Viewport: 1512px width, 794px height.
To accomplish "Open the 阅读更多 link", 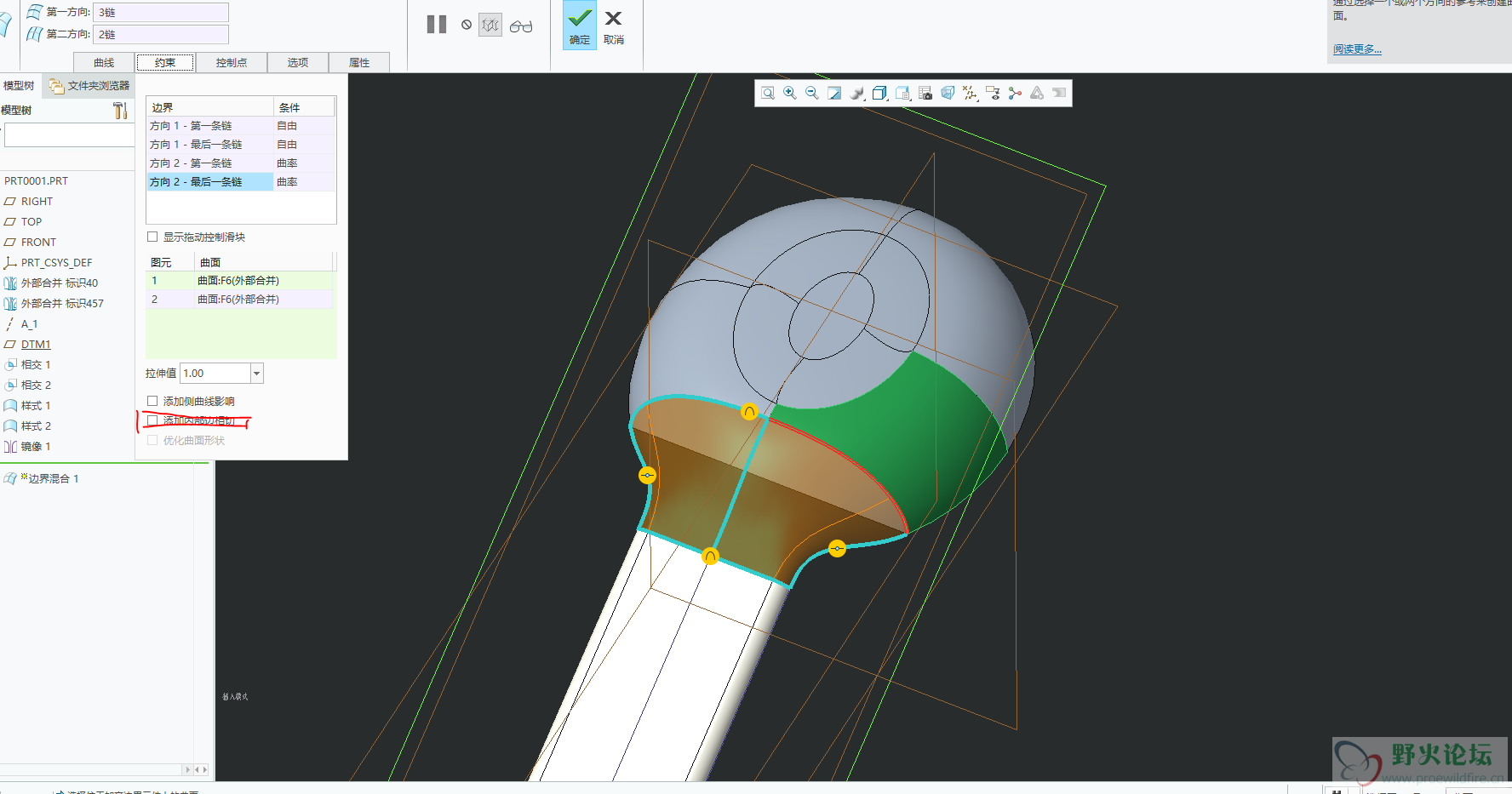I will point(1357,49).
